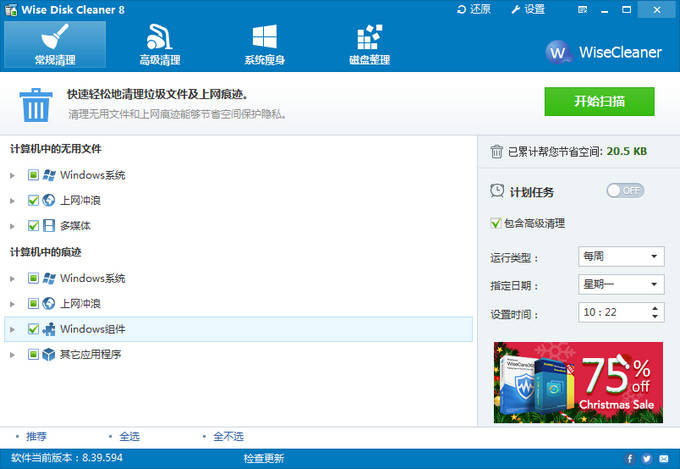The image size is (680, 469).
Task: Click the vacuum cleaner icon of 高级清理
Action: tap(159, 36)
